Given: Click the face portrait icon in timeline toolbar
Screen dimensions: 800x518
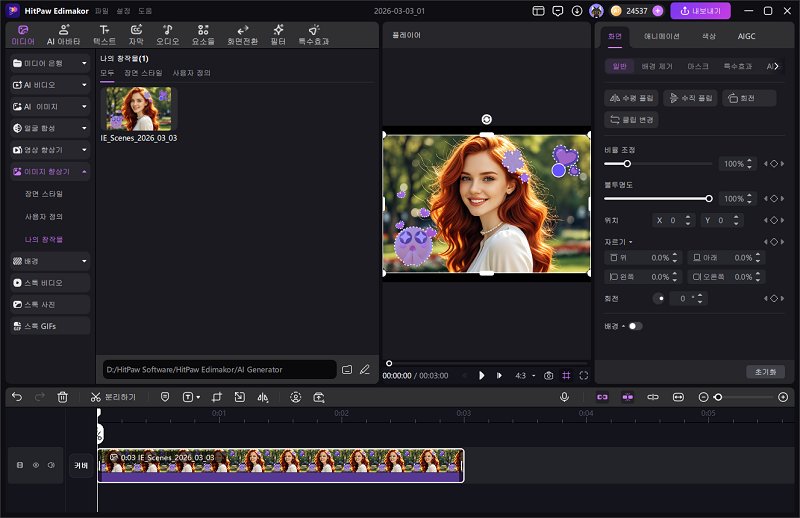Looking at the screenshot, I should [x=295, y=397].
